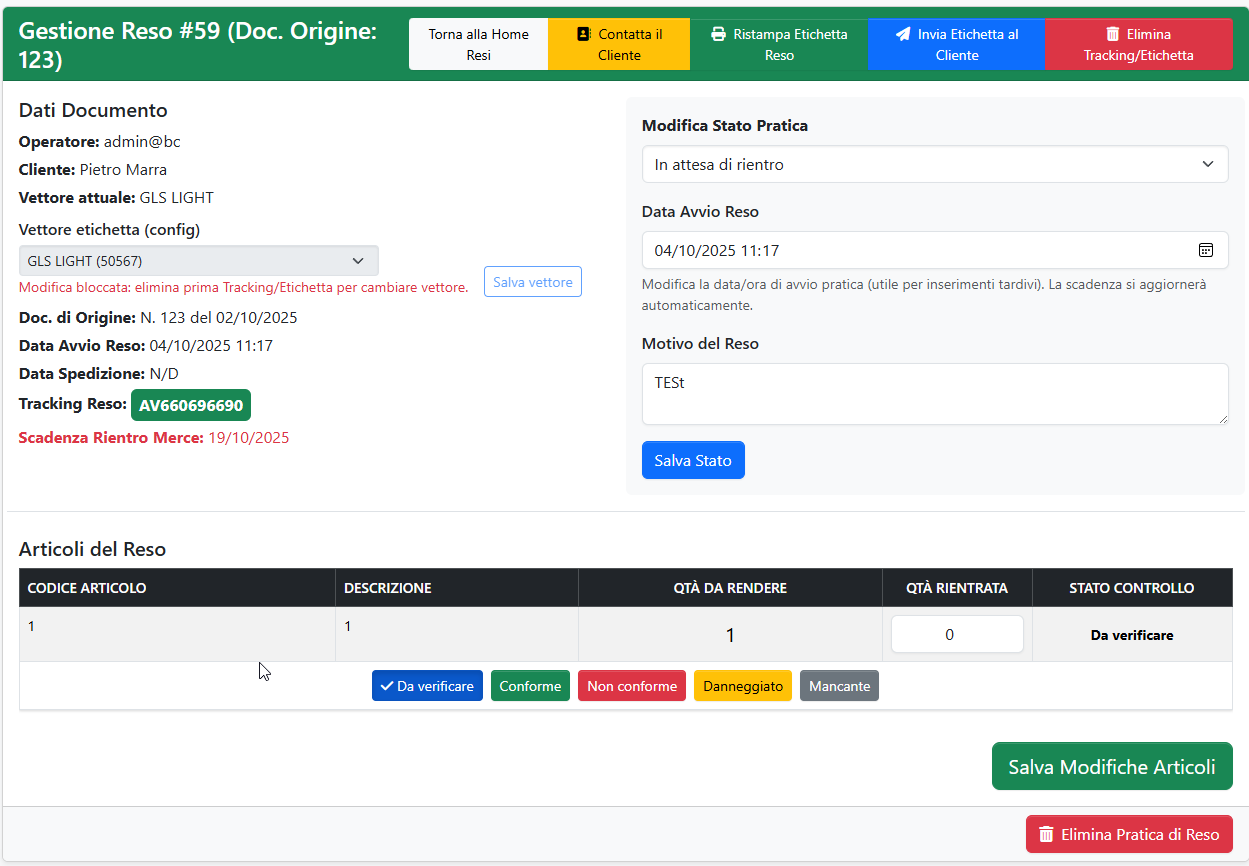Screen dimensions: 1249x866
Task: Click the contact card icon on Contatta il Cliente
Action: [x=584, y=34]
